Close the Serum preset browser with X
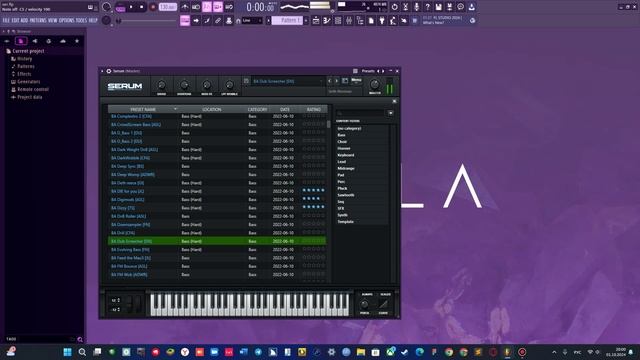Screen dimensions: 640x360 click(x=394, y=101)
